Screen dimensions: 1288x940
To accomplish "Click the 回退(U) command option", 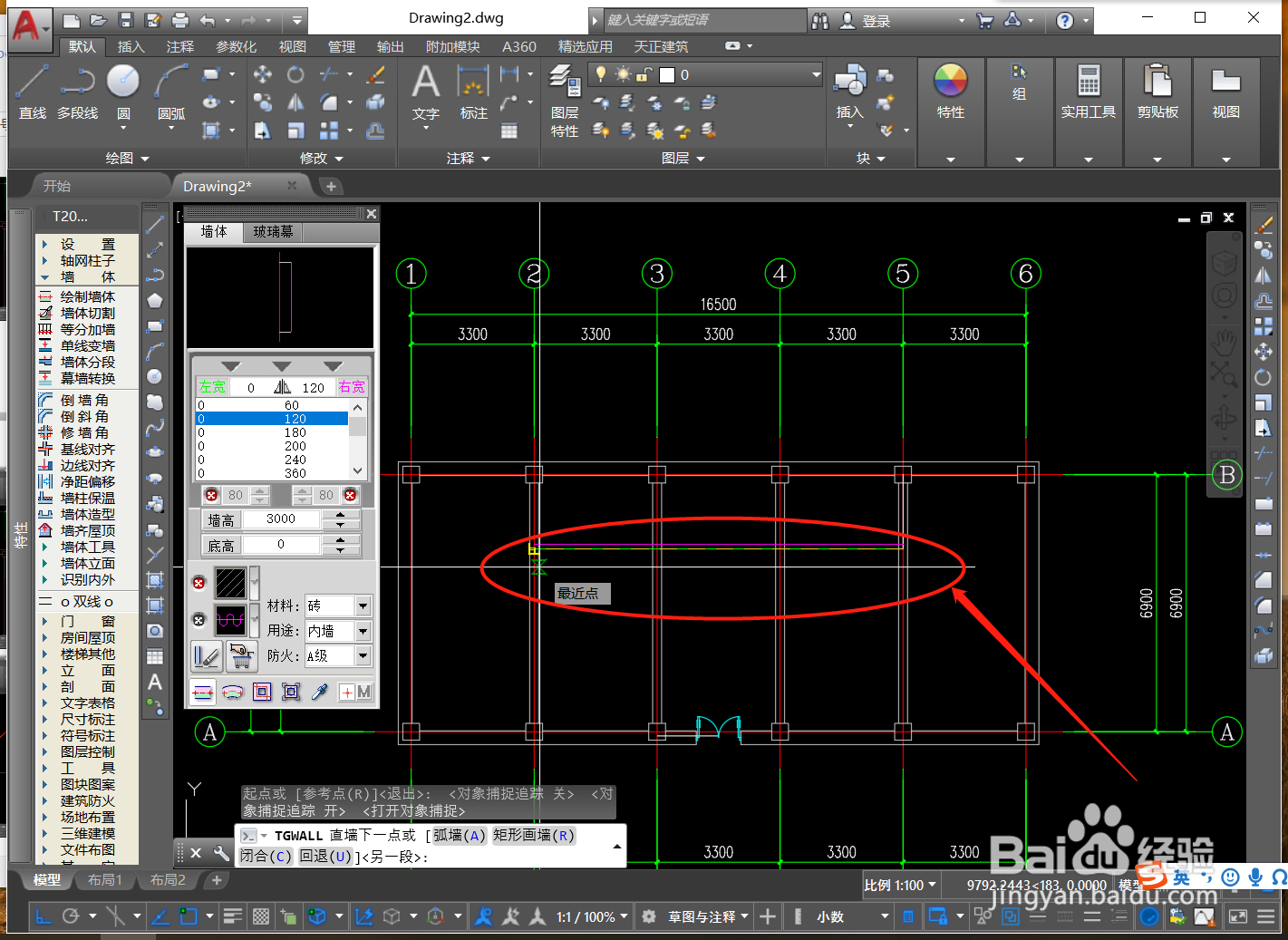I will 325,856.
